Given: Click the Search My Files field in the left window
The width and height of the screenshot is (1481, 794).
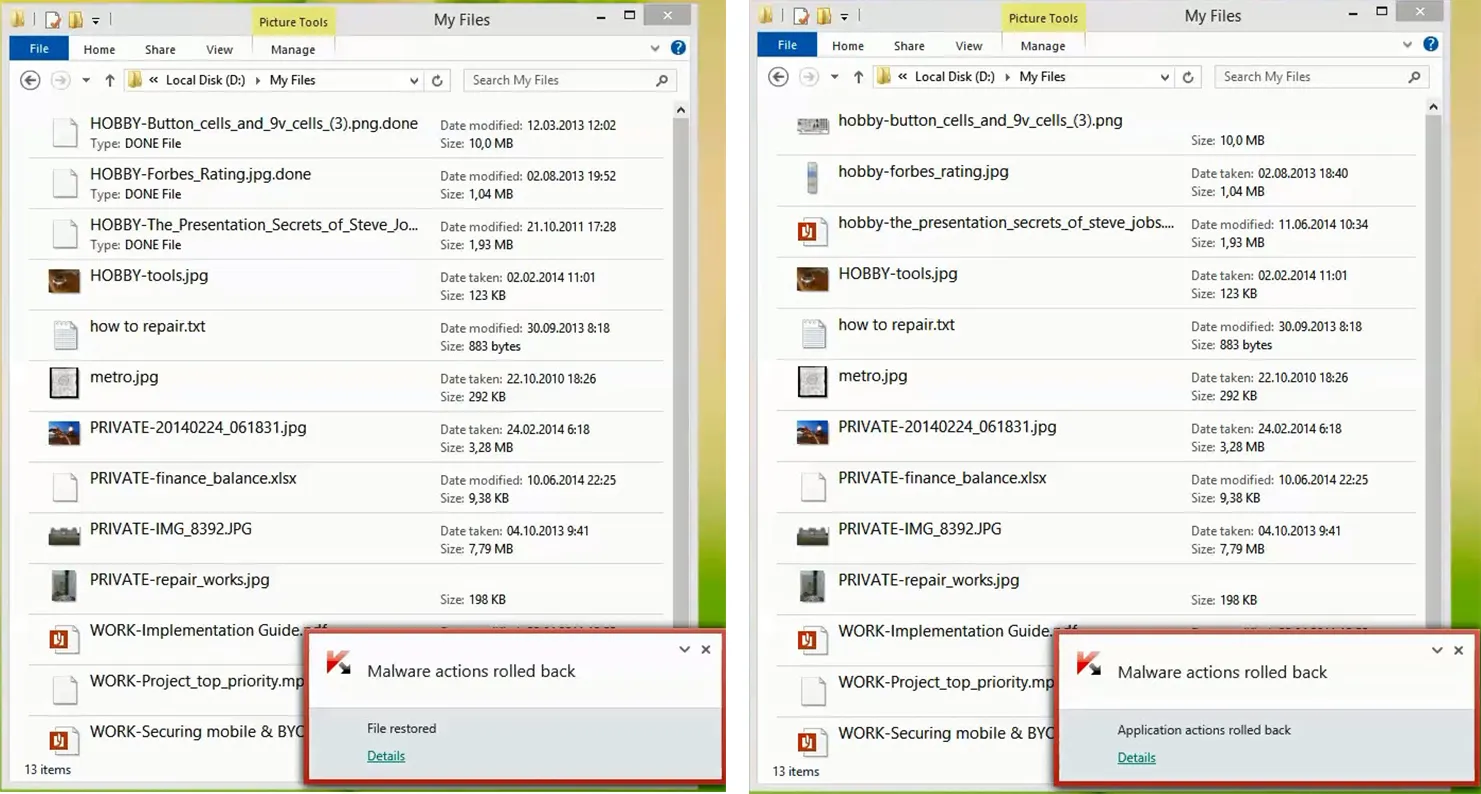Looking at the screenshot, I should click(x=558, y=80).
